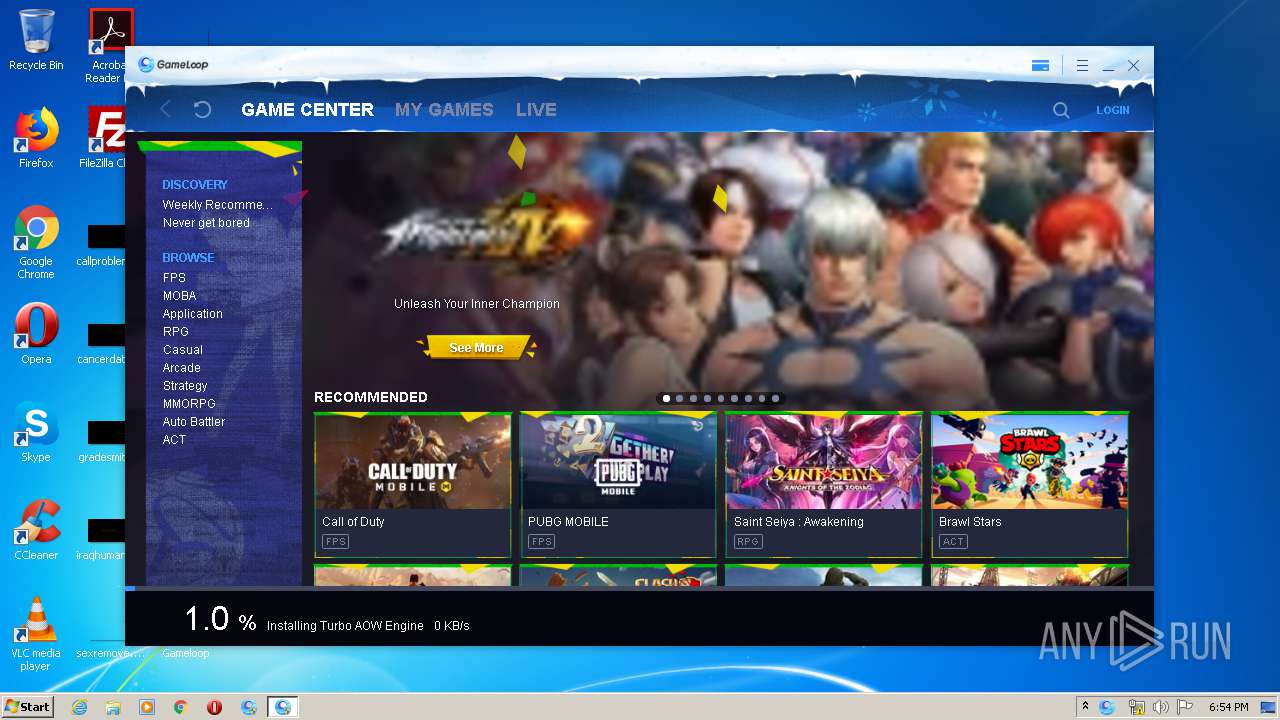The height and width of the screenshot is (720, 1280).
Task: Open File Explorer taskbar icon
Action: [x=113, y=707]
